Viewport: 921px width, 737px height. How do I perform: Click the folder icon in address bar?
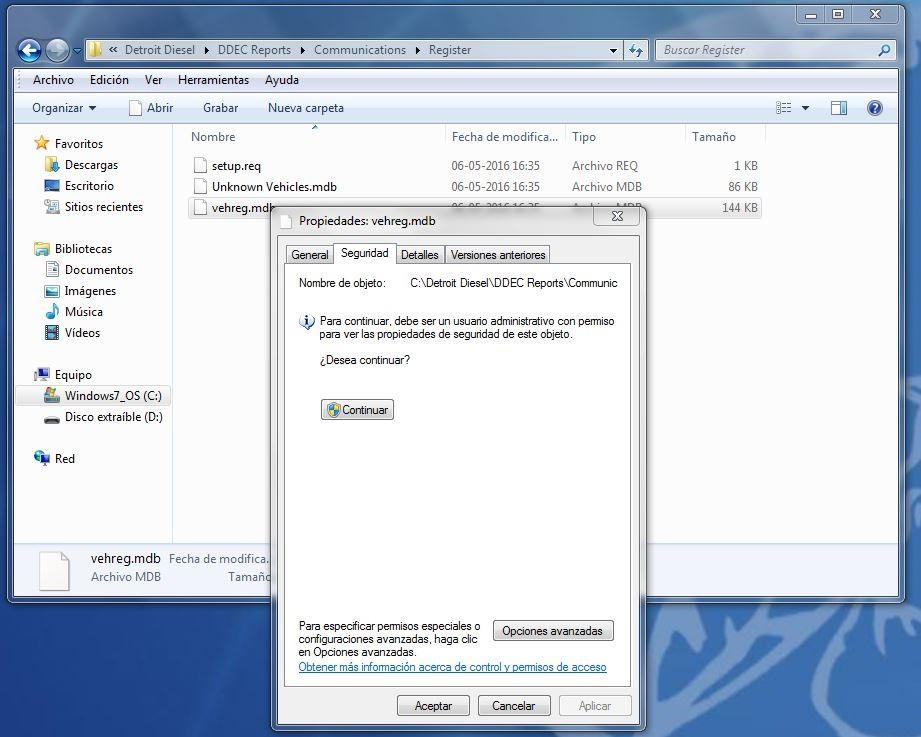click(95, 50)
